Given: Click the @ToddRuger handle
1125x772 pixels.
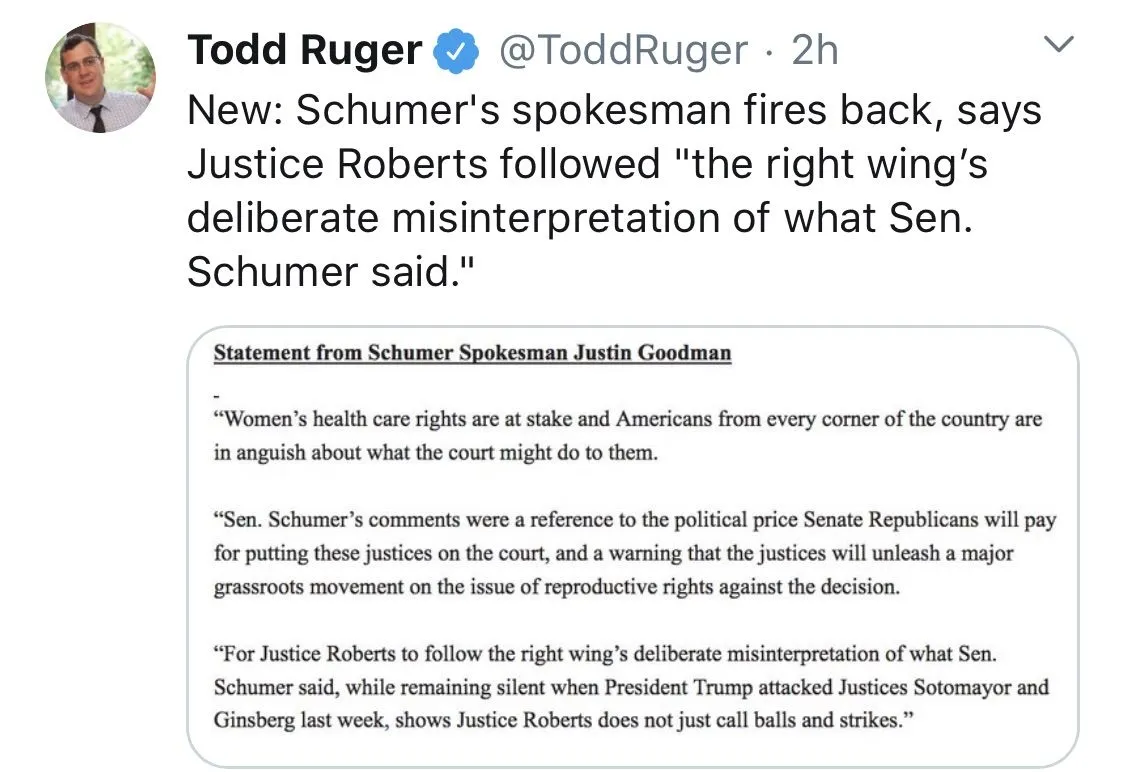Looking at the screenshot, I should (x=623, y=51).
